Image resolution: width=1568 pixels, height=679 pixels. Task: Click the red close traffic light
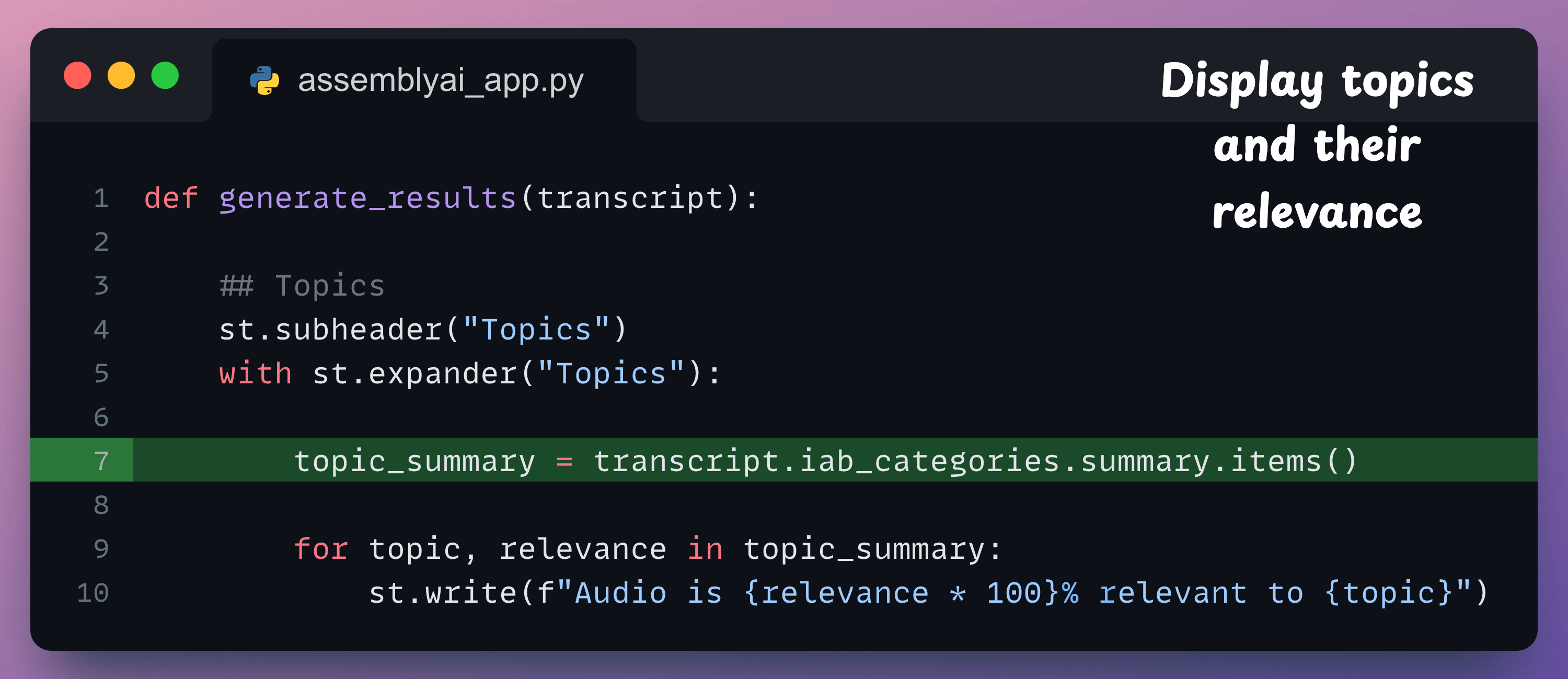(x=77, y=76)
